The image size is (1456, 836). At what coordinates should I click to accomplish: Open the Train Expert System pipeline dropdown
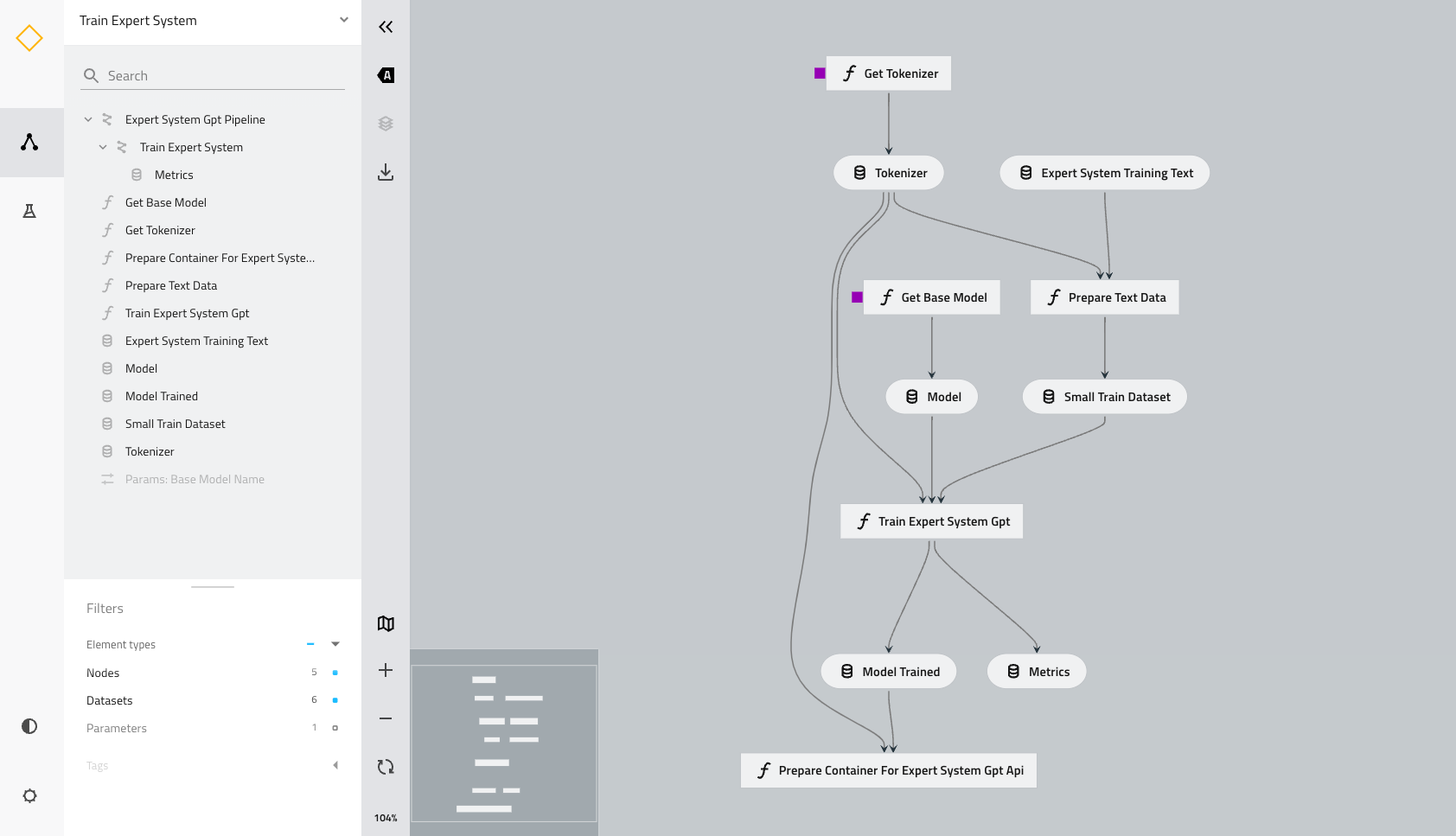tap(213, 21)
